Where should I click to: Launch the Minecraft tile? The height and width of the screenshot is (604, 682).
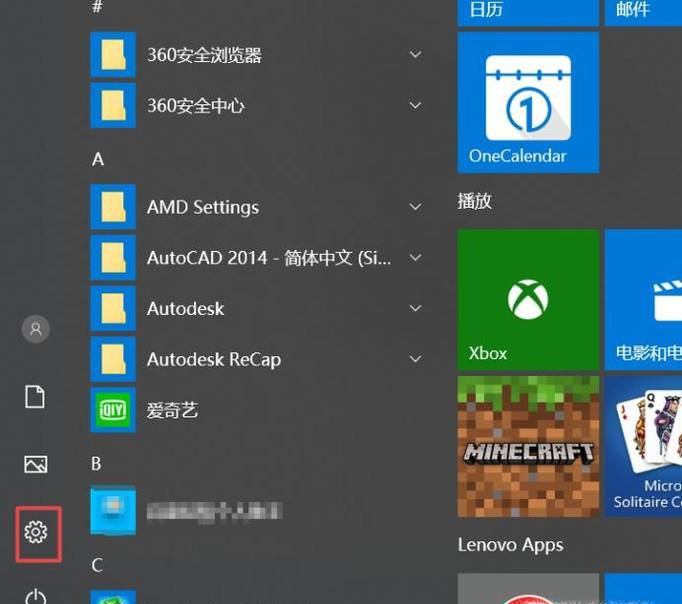528,446
